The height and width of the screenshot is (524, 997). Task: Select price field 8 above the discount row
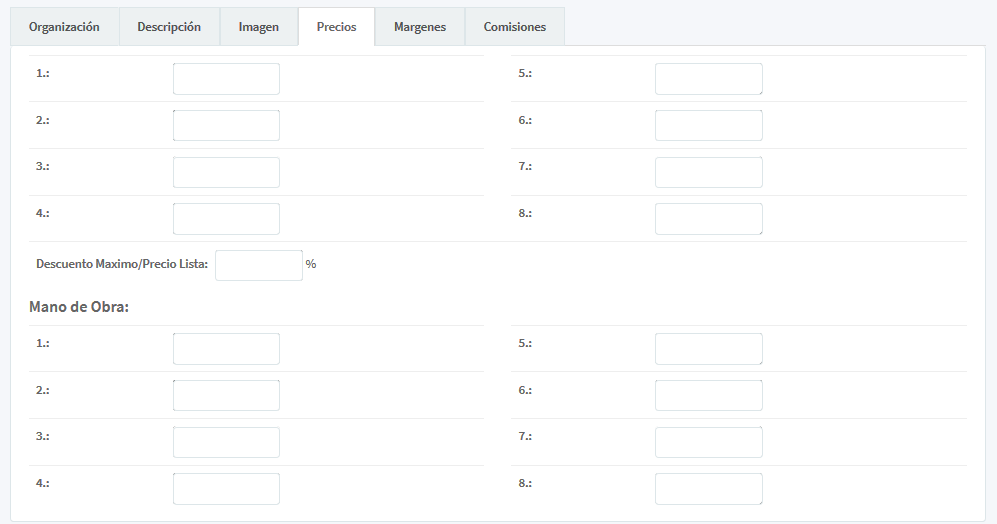pyautogui.click(x=708, y=219)
